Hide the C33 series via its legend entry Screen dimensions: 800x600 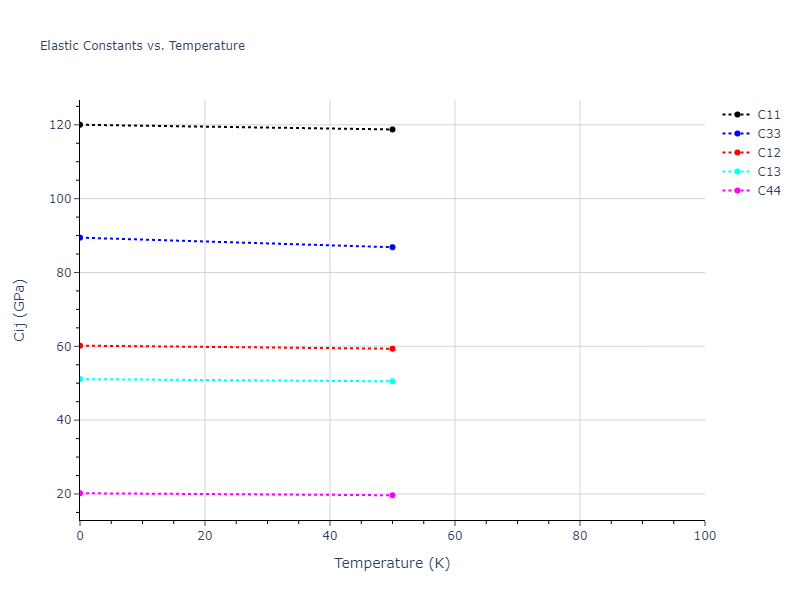(768, 134)
